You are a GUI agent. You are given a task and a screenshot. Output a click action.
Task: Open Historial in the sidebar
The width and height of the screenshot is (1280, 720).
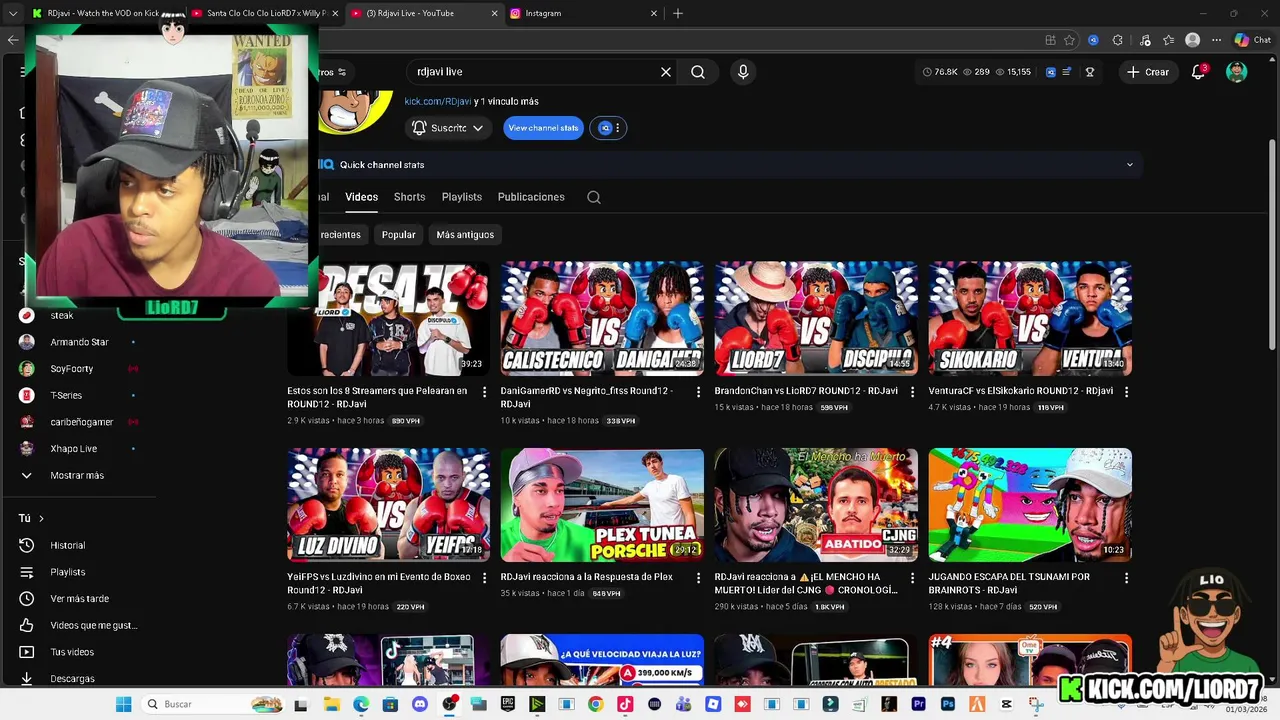[68, 545]
